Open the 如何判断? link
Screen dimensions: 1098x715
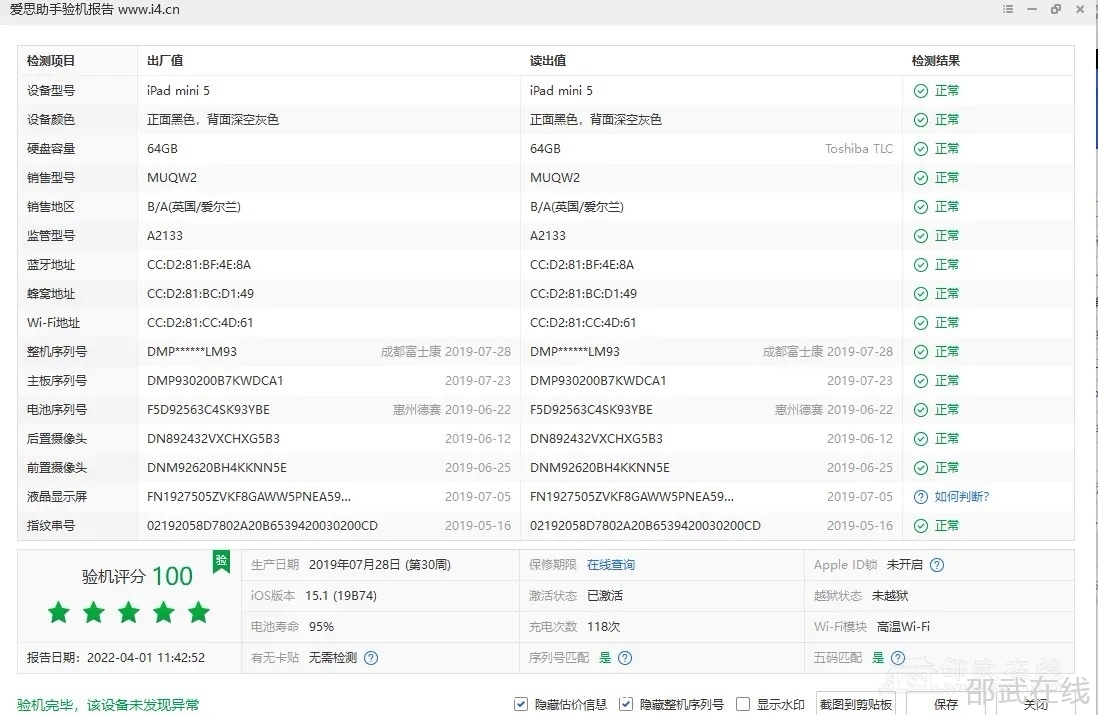pyautogui.click(x=961, y=497)
